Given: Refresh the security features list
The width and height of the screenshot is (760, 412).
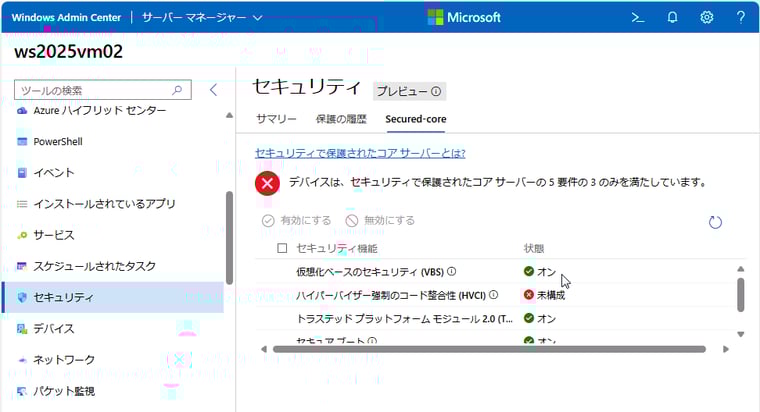Looking at the screenshot, I should 715,222.
